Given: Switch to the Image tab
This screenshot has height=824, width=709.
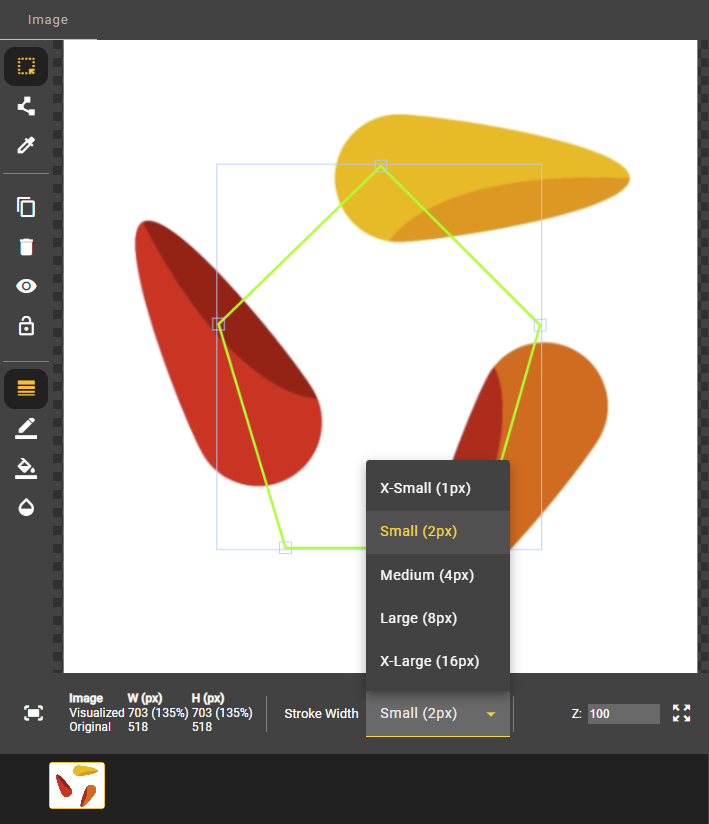Looking at the screenshot, I should 48,20.
